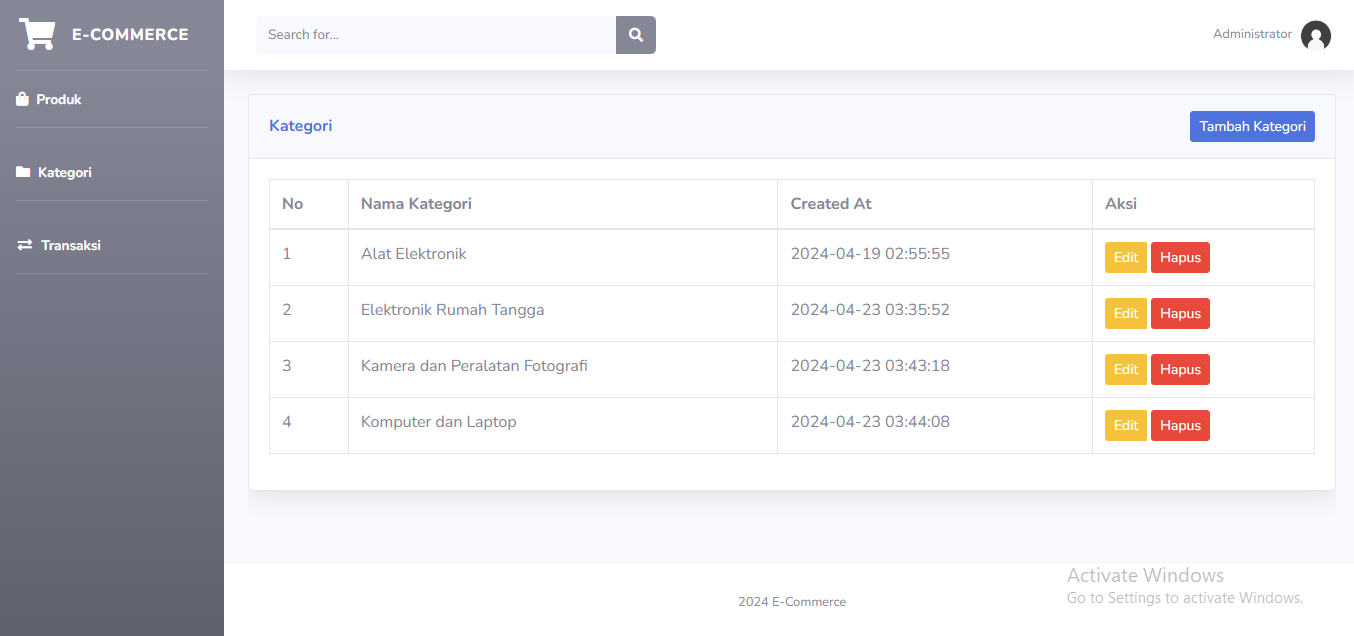Hapus the Komputer dan Laptop category
Viewport: 1354px width, 636px height.
point(1180,426)
